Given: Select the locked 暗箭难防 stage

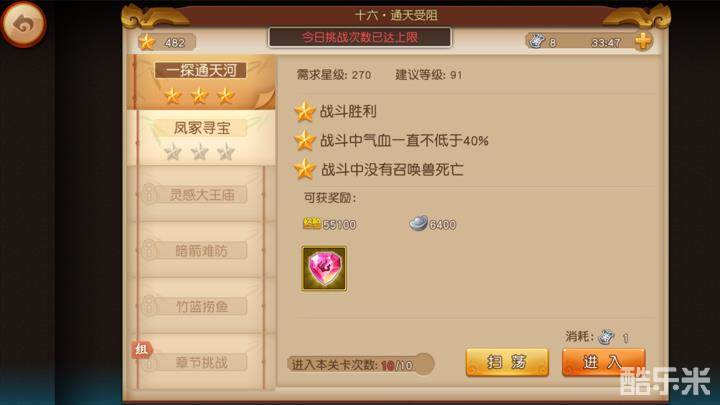Looking at the screenshot, I should [201, 250].
